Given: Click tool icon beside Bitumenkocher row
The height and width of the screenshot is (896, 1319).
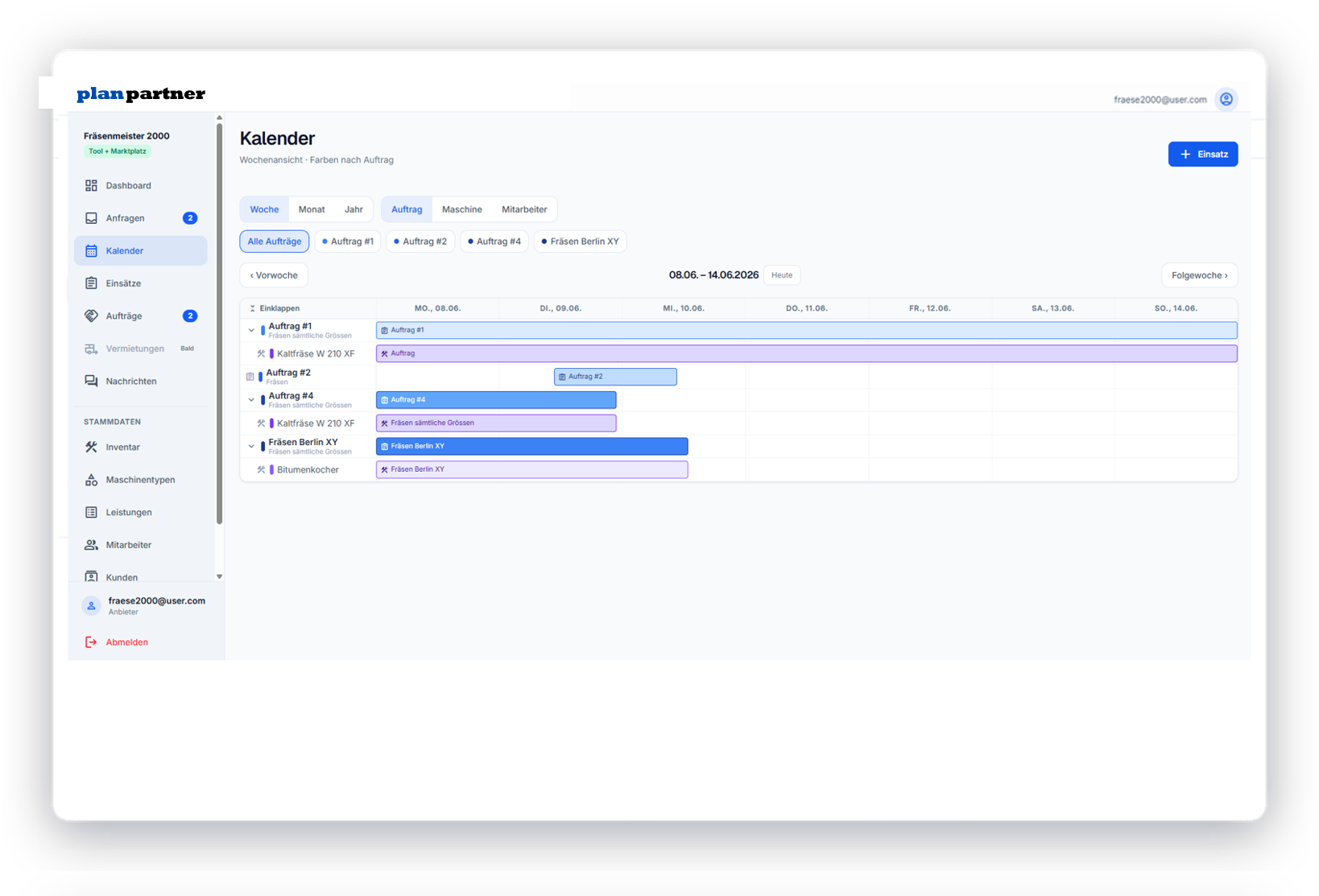Looking at the screenshot, I should point(261,469).
